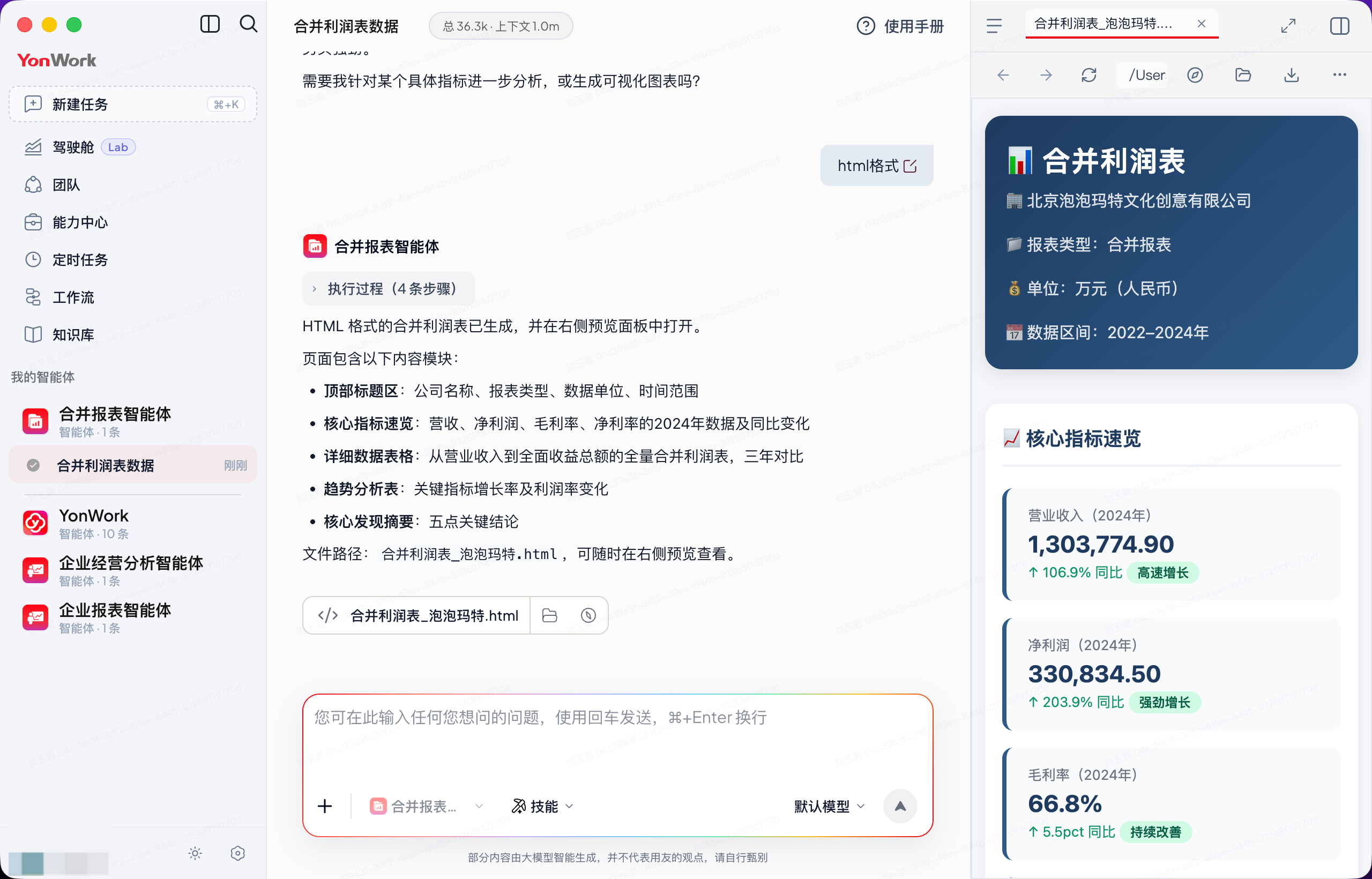Click the compass icon beside the html file chip
The image size is (1372, 879).
click(588, 615)
